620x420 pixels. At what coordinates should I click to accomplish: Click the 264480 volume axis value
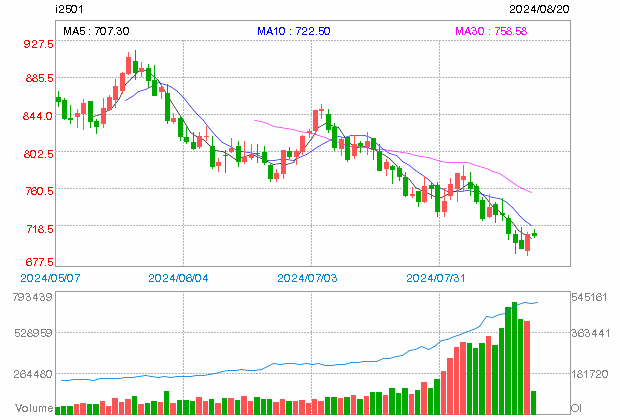tap(27, 376)
